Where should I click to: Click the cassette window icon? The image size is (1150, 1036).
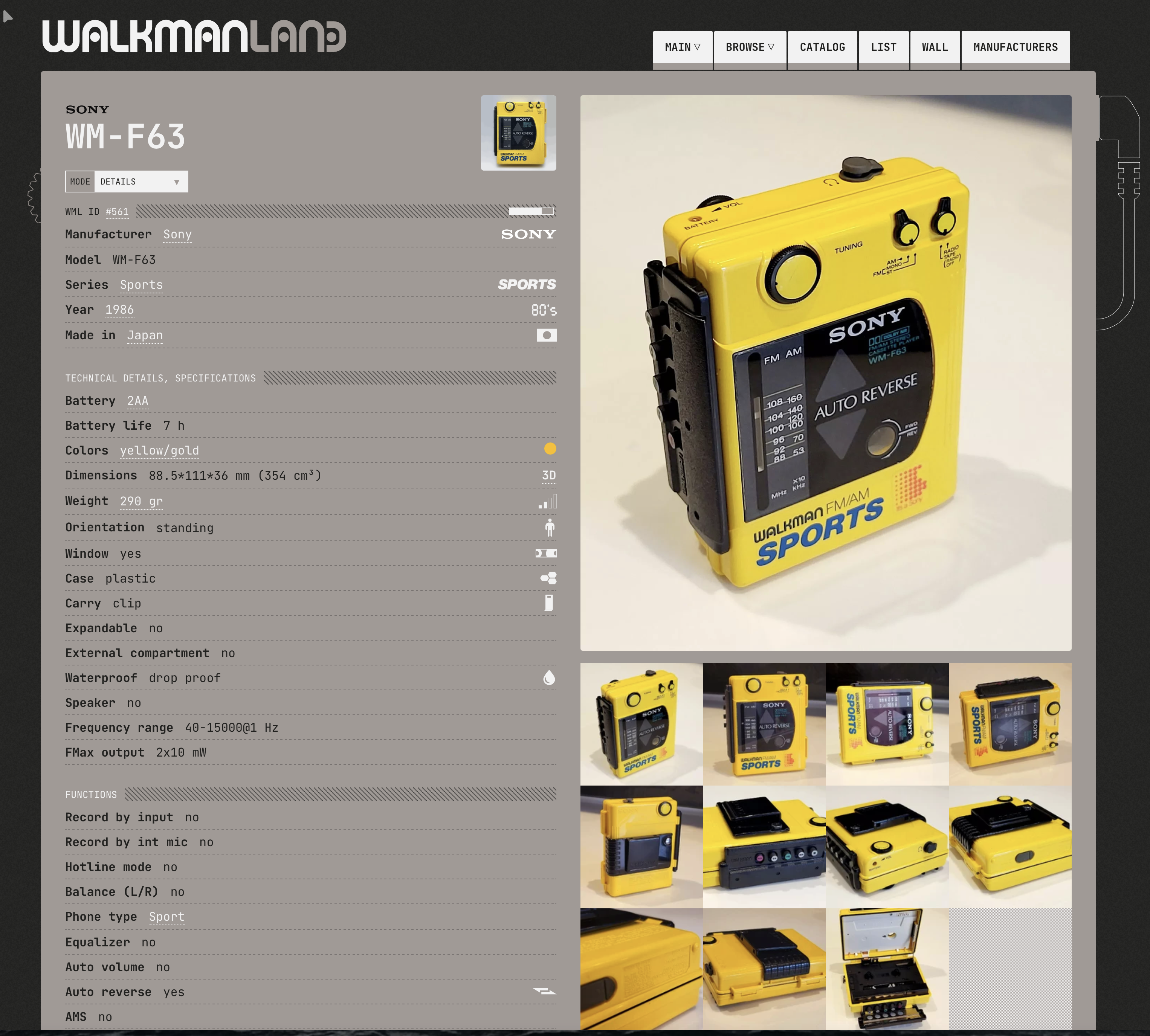pos(546,553)
